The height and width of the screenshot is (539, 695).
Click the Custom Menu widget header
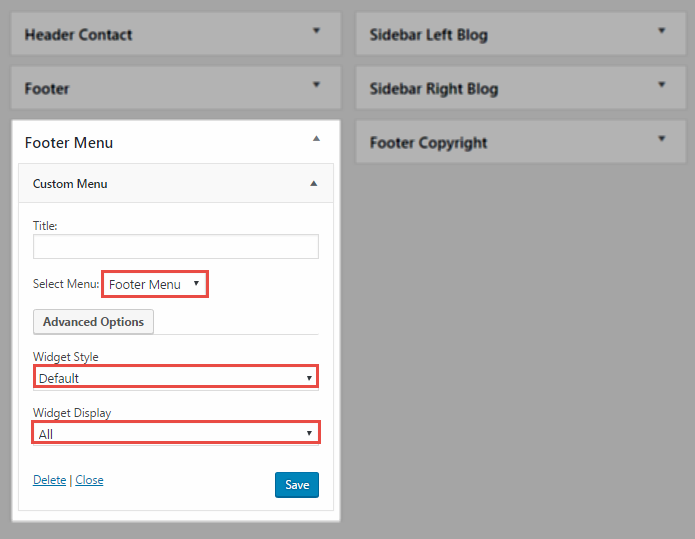176,184
